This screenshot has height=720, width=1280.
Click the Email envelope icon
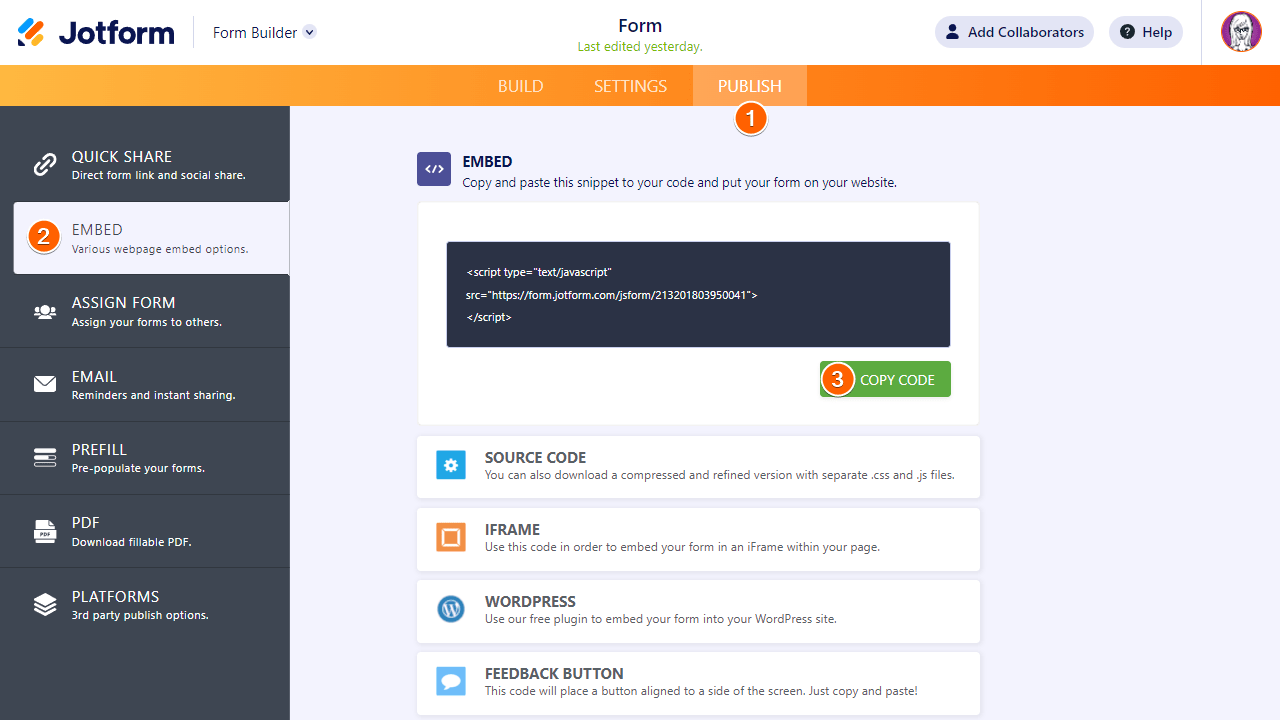click(x=45, y=384)
